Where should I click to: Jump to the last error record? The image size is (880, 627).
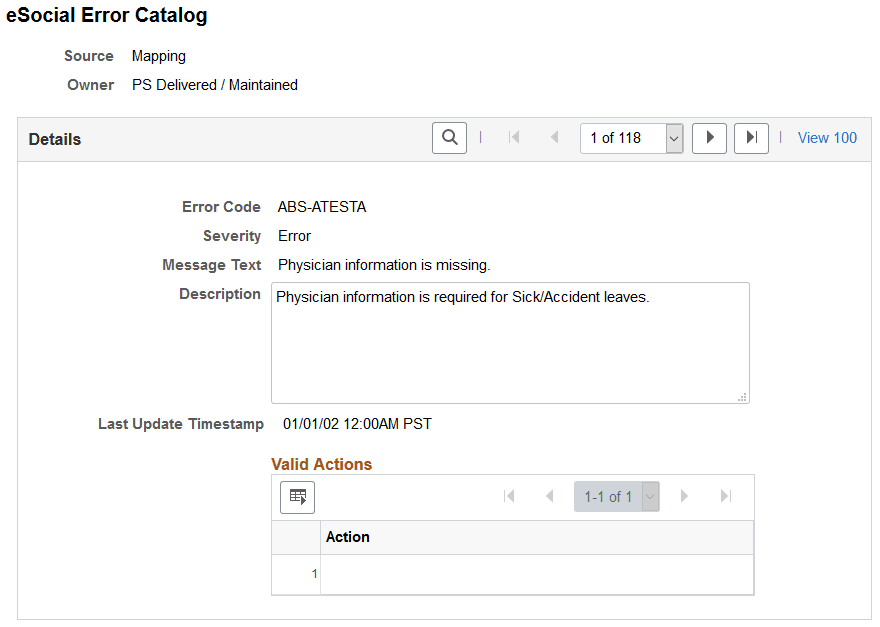click(751, 137)
